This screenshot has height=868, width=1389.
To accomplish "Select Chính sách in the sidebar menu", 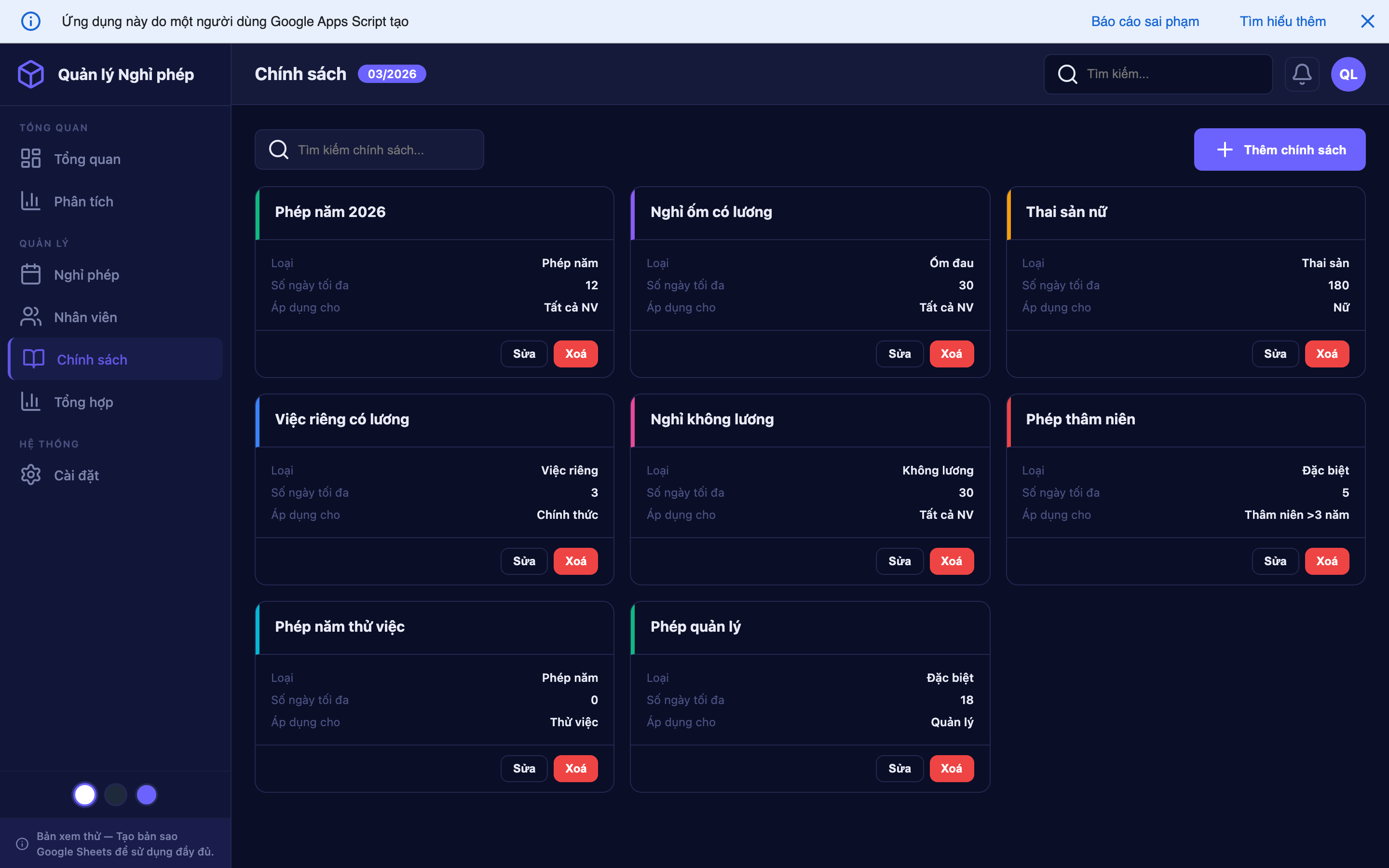I will click(92, 359).
